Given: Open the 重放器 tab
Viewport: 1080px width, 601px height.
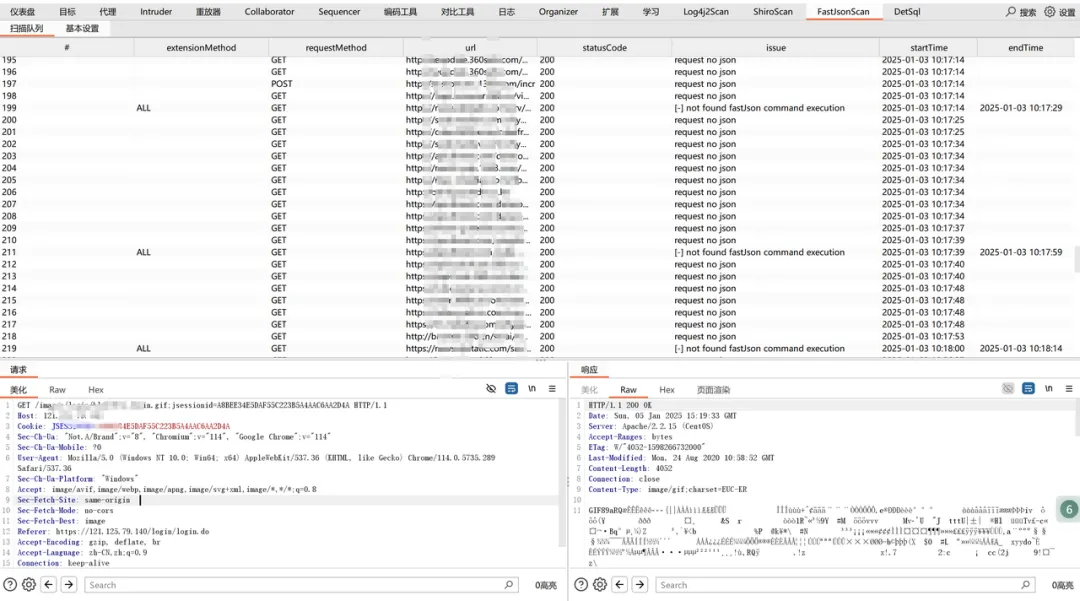Looking at the screenshot, I should [208, 12].
